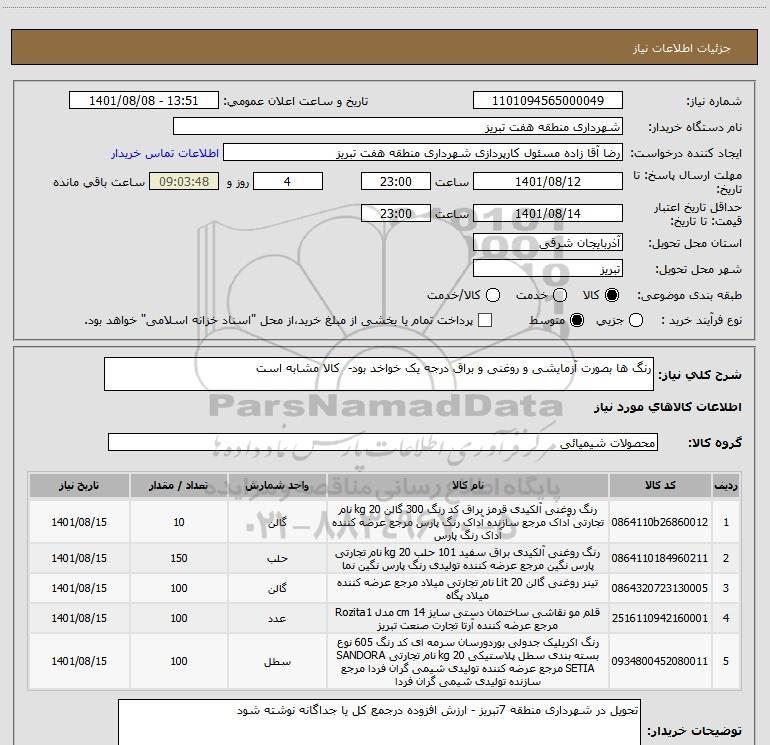Toggle Islamic treasury documents payment checkbox

pyautogui.click(x=485, y=320)
